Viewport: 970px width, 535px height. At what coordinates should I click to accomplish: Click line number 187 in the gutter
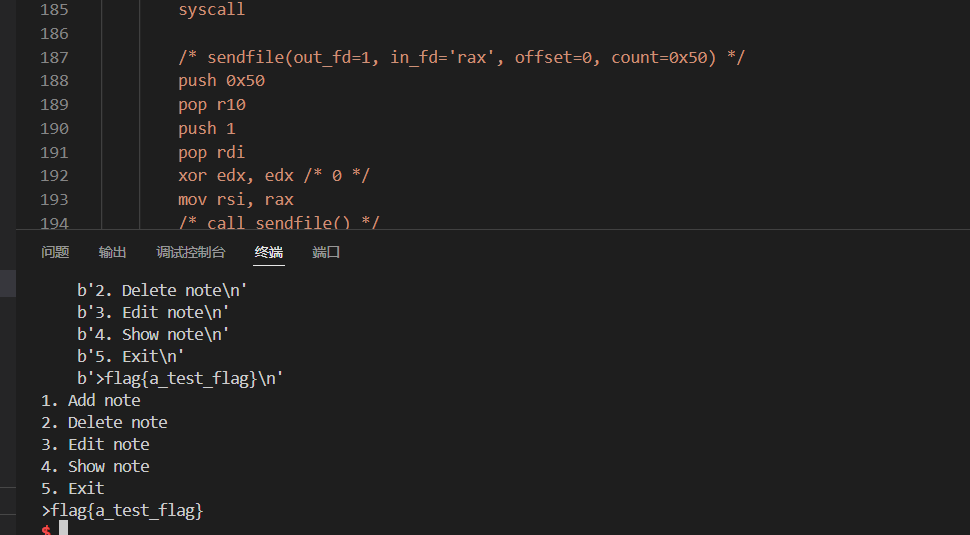[54, 57]
